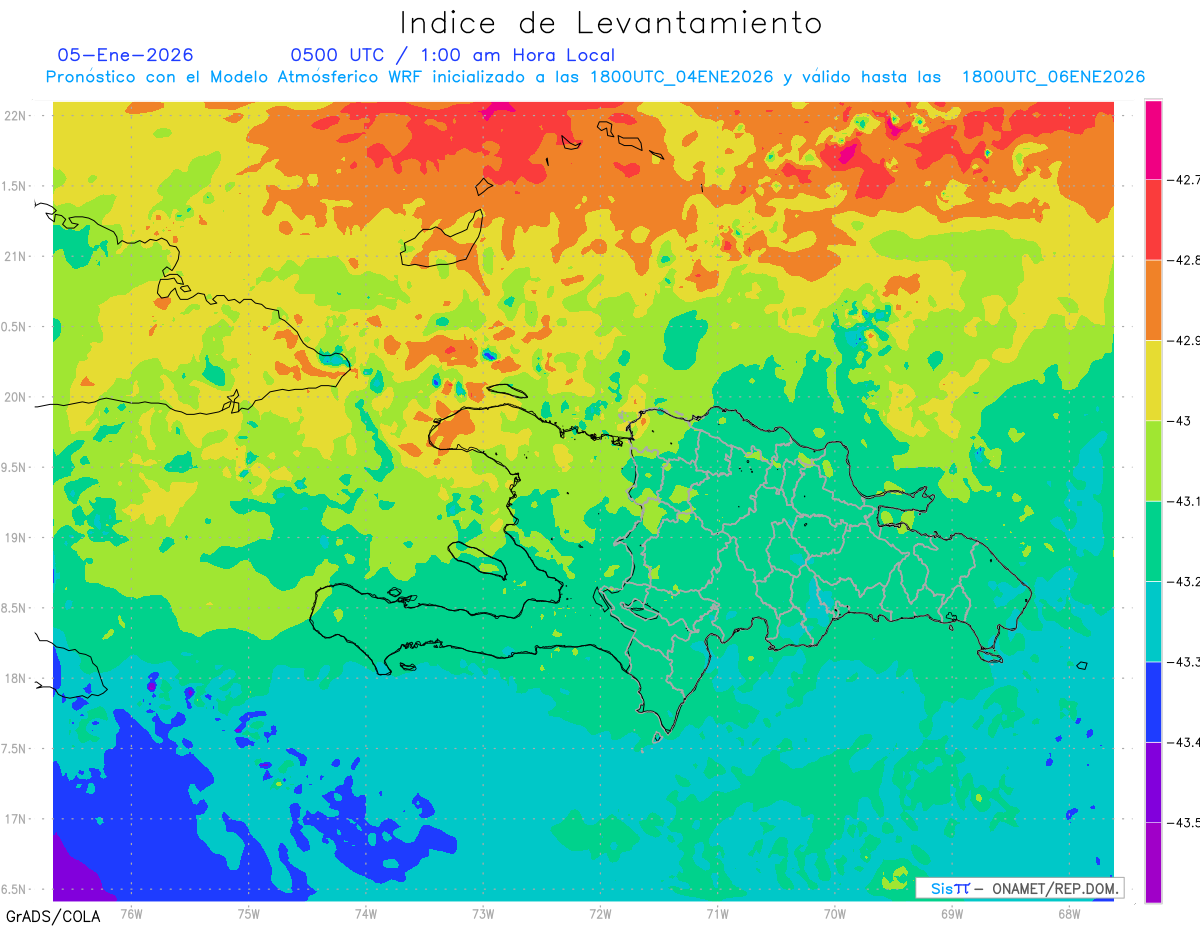
Task: Click the 'Pronóstico con el Modelo Atmósferico WRF' line
Action: click(596, 77)
